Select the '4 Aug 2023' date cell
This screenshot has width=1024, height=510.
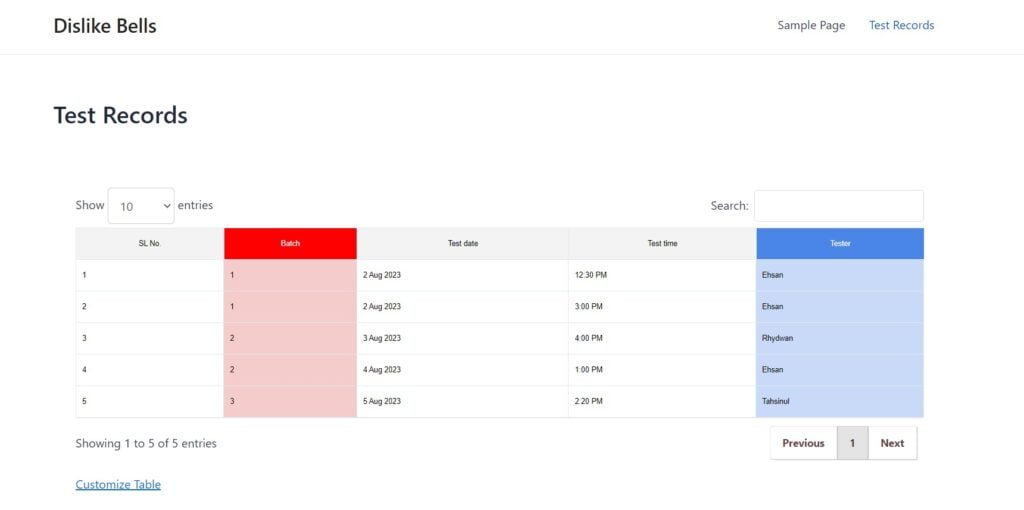462,370
